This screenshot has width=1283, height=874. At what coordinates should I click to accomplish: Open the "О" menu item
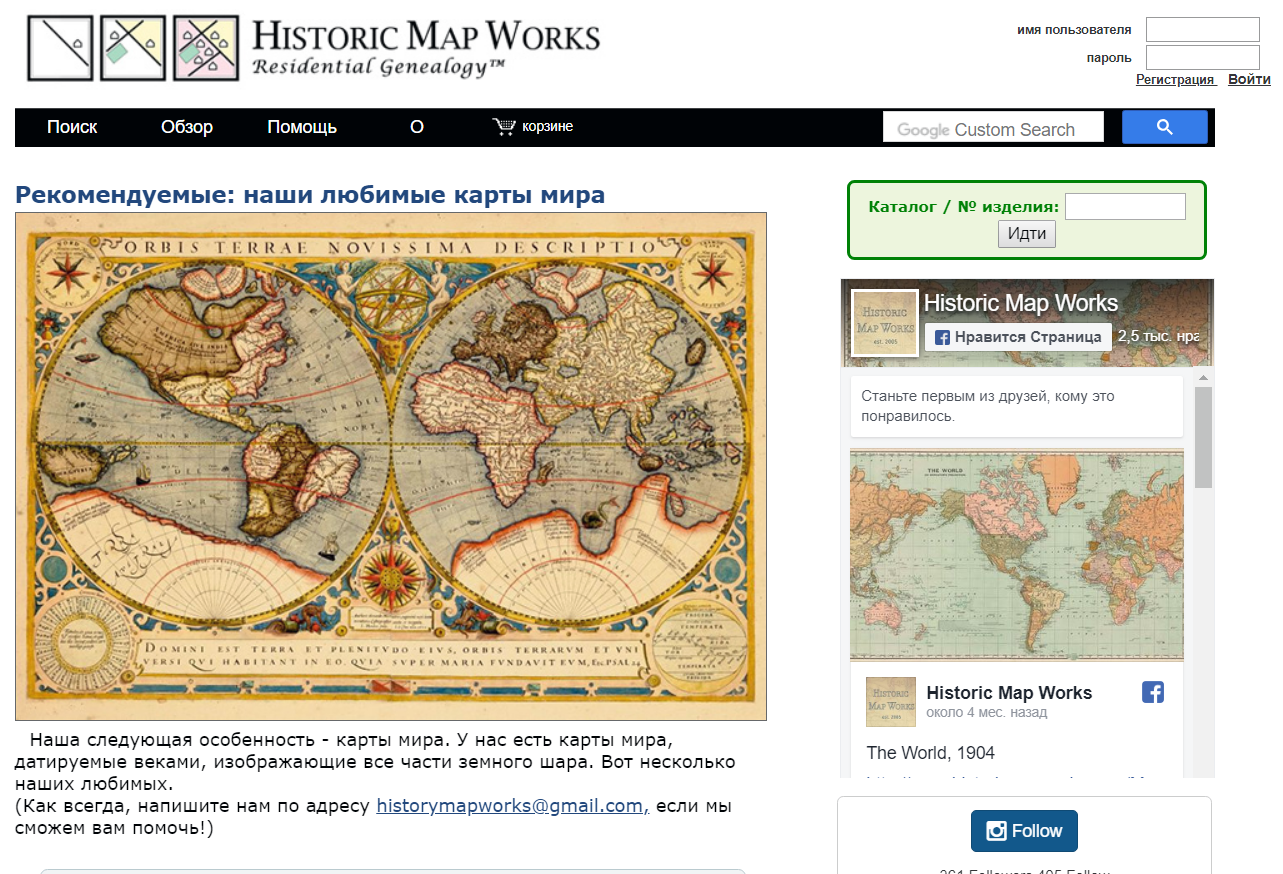click(x=417, y=127)
